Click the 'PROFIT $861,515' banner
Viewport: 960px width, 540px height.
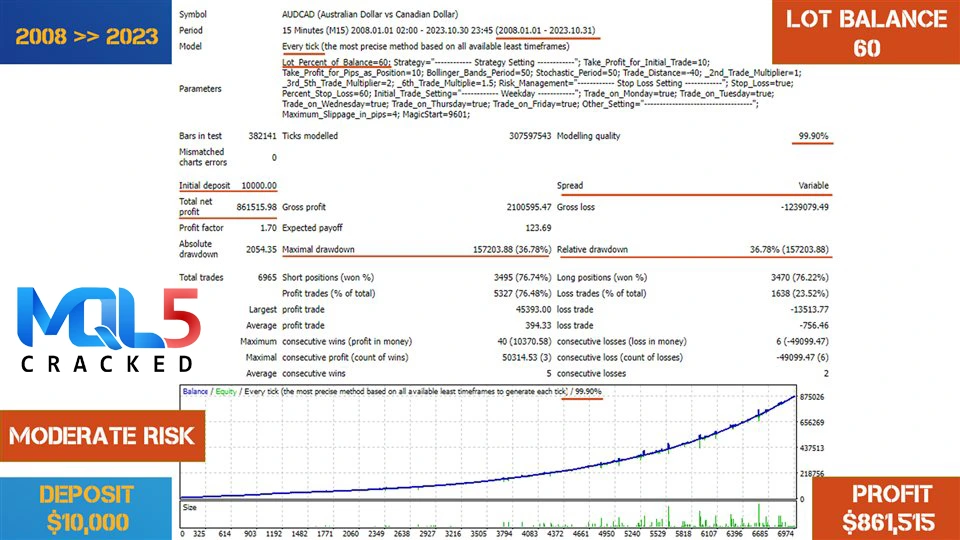point(886,508)
